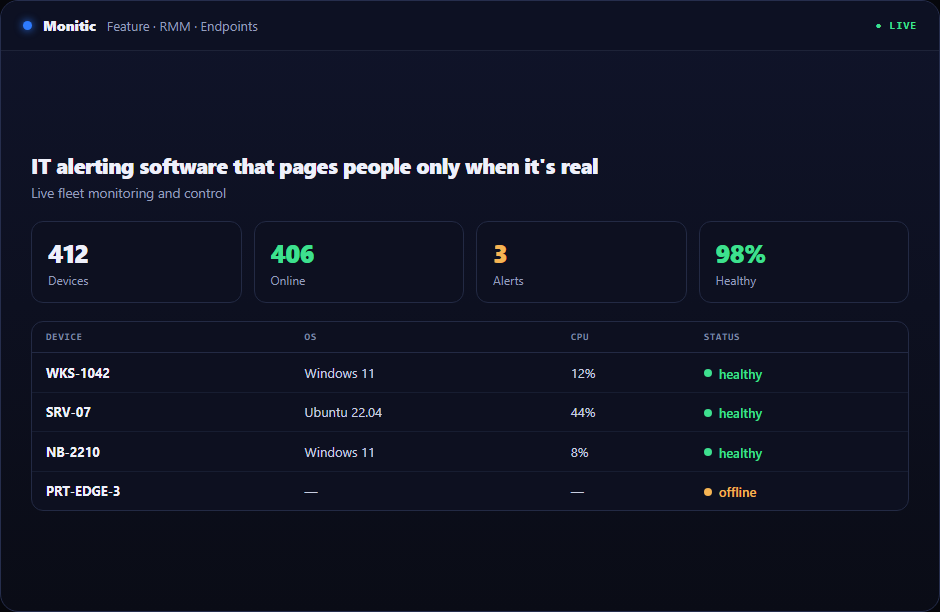Click the 44% CPU value
Image resolution: width=940 pixels, height=612 pixels.
point(583,412)
